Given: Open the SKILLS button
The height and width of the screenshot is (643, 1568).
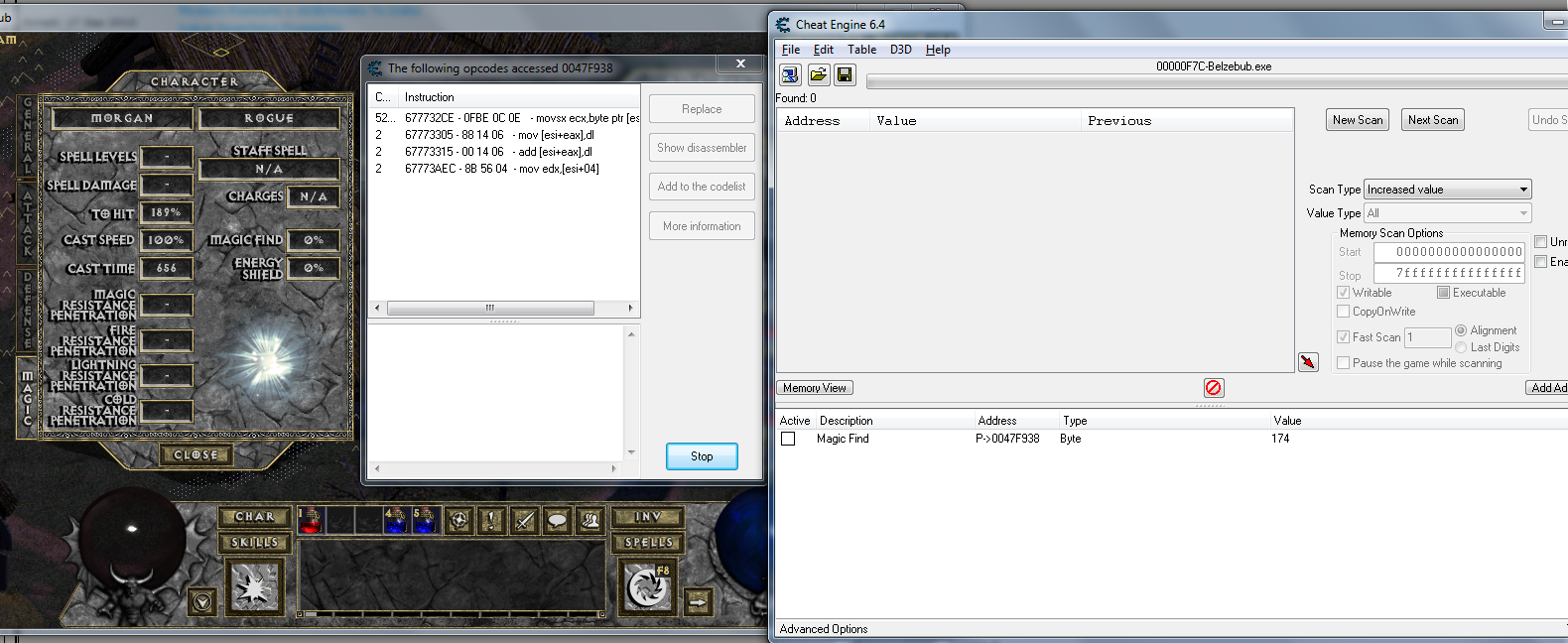Looking at the screenshot, I should (255, 543).
